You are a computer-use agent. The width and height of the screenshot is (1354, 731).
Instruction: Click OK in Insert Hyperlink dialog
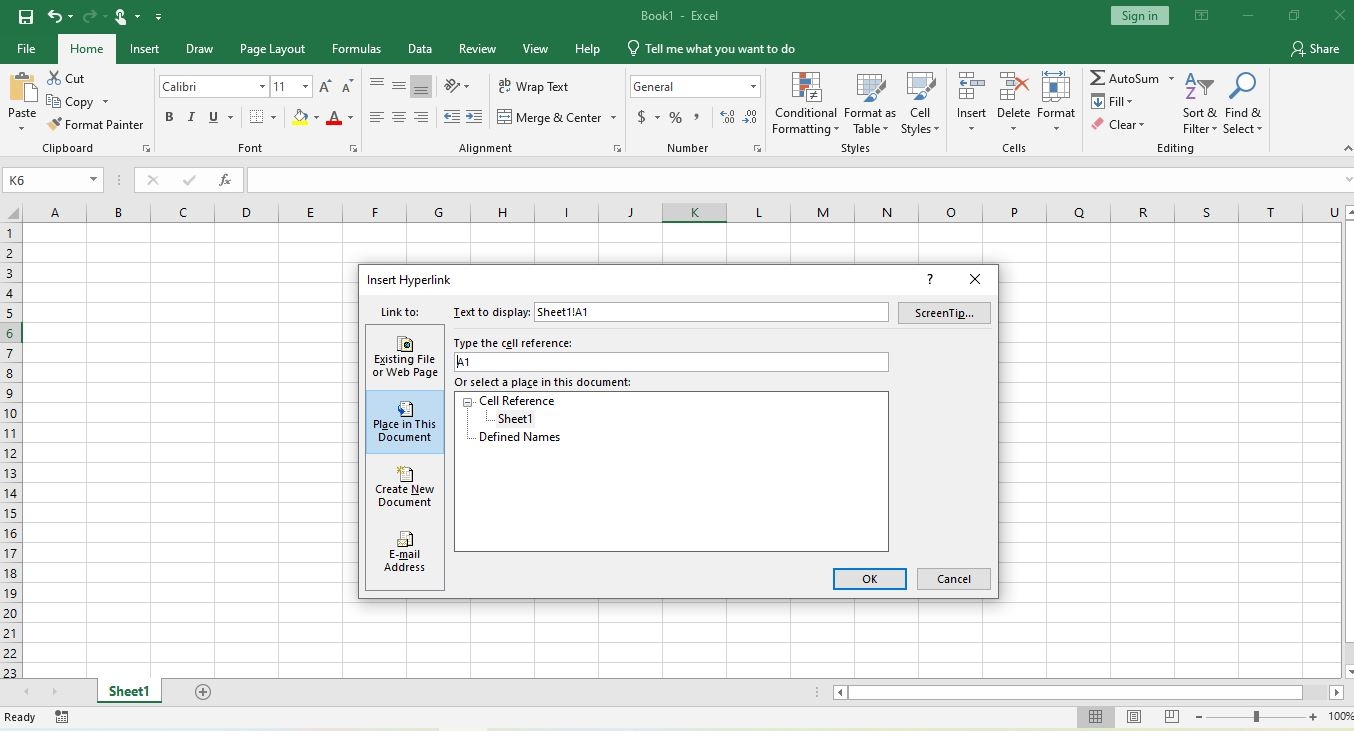tap(869, 579)
